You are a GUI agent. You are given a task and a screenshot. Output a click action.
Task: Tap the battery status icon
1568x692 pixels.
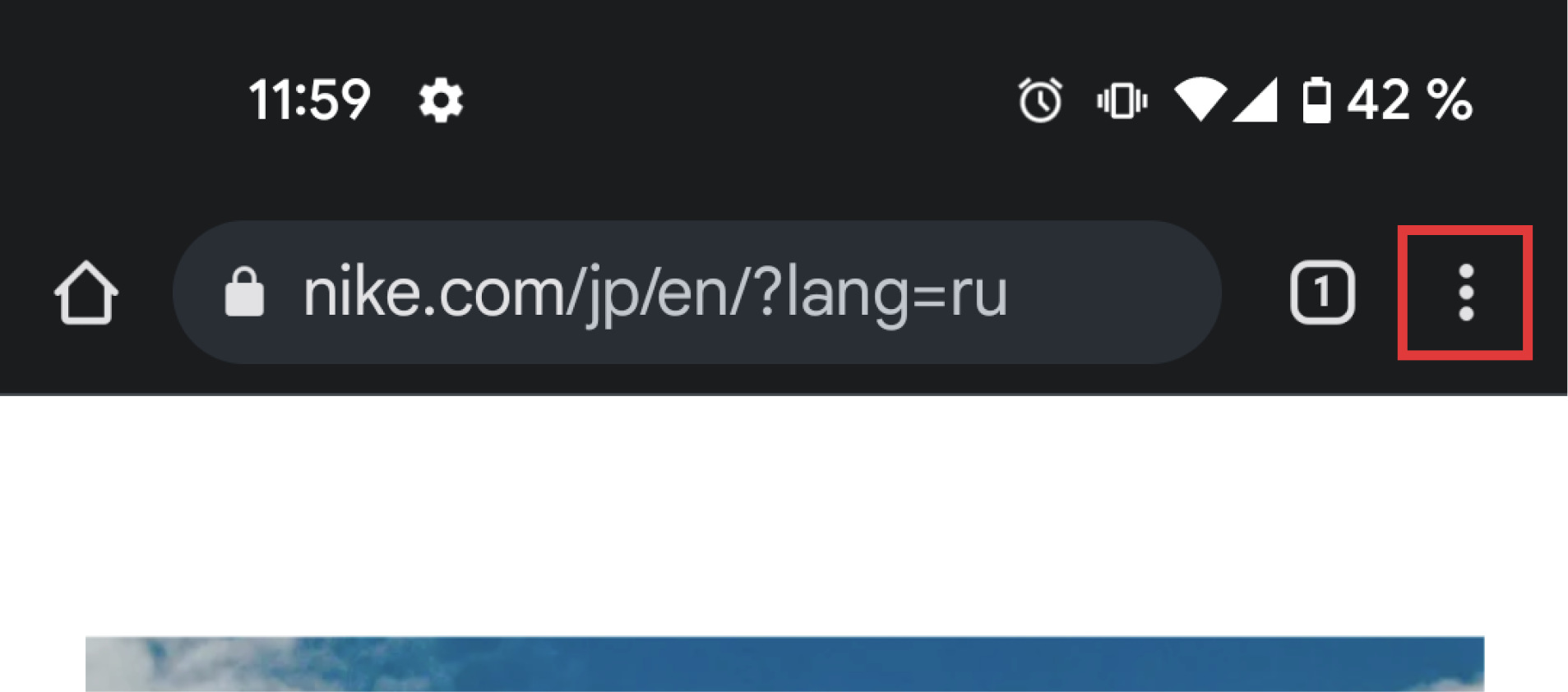1316,100
